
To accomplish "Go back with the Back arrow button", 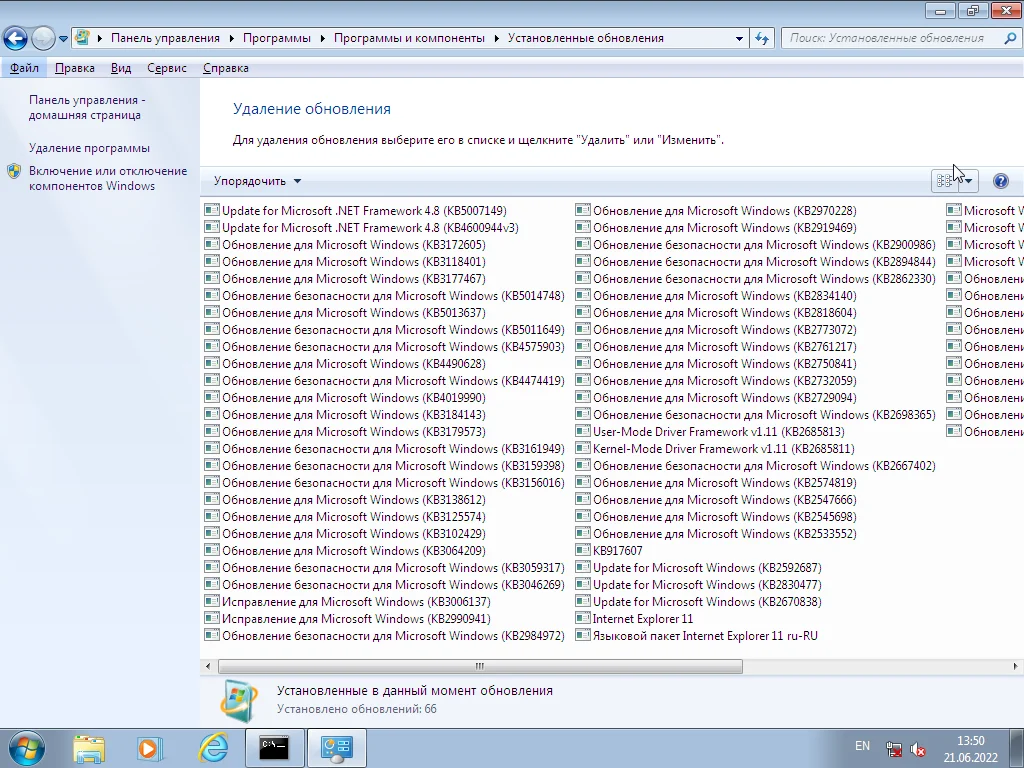I will click(x=16, y=39).
